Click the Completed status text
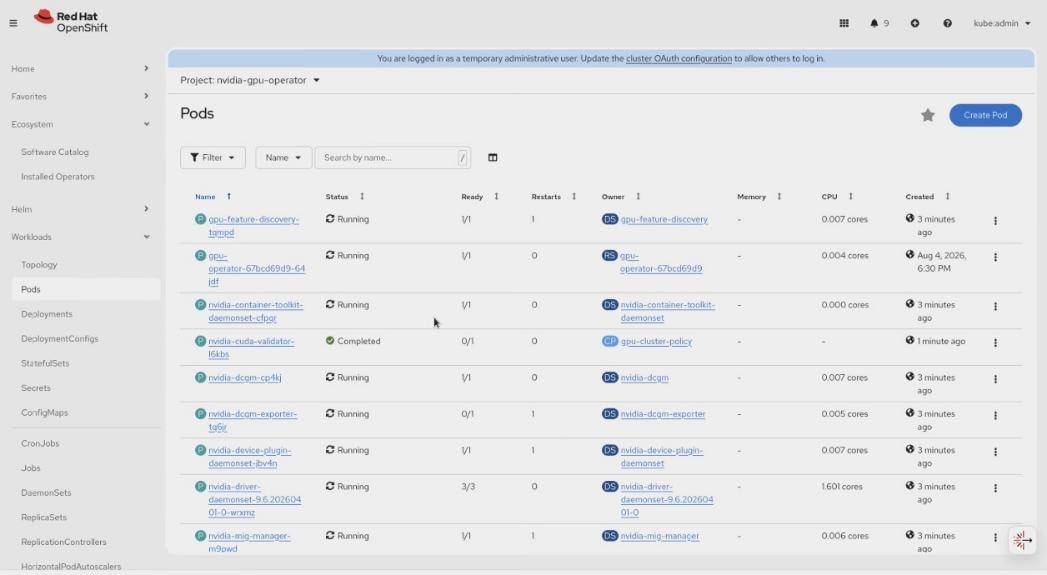The width and height of the screenshot is (1047, 575). tap(359, 341)
